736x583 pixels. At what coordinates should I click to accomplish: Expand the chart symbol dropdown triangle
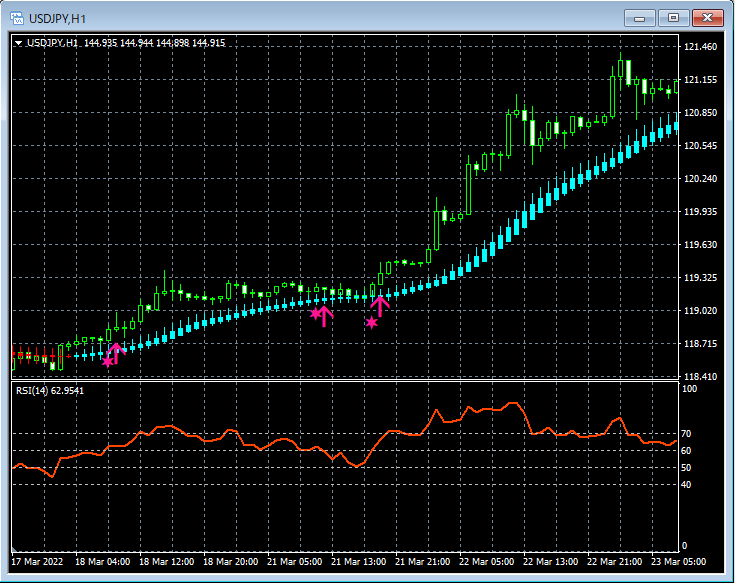click(18, 43)
